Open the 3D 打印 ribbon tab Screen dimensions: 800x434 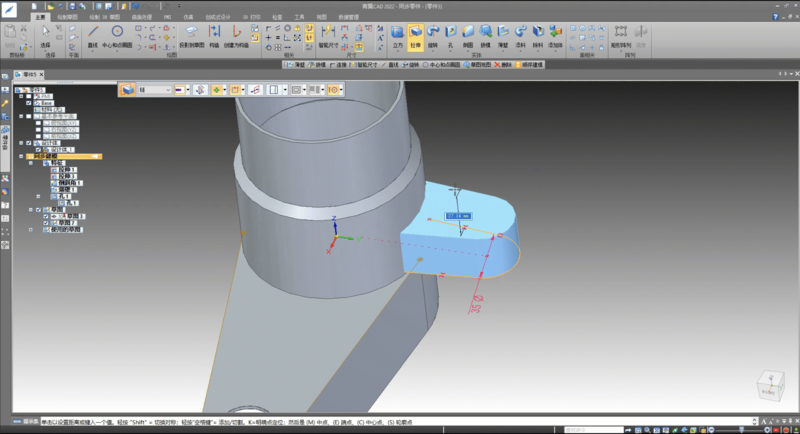pyautogui.click(x=251, y=17)
